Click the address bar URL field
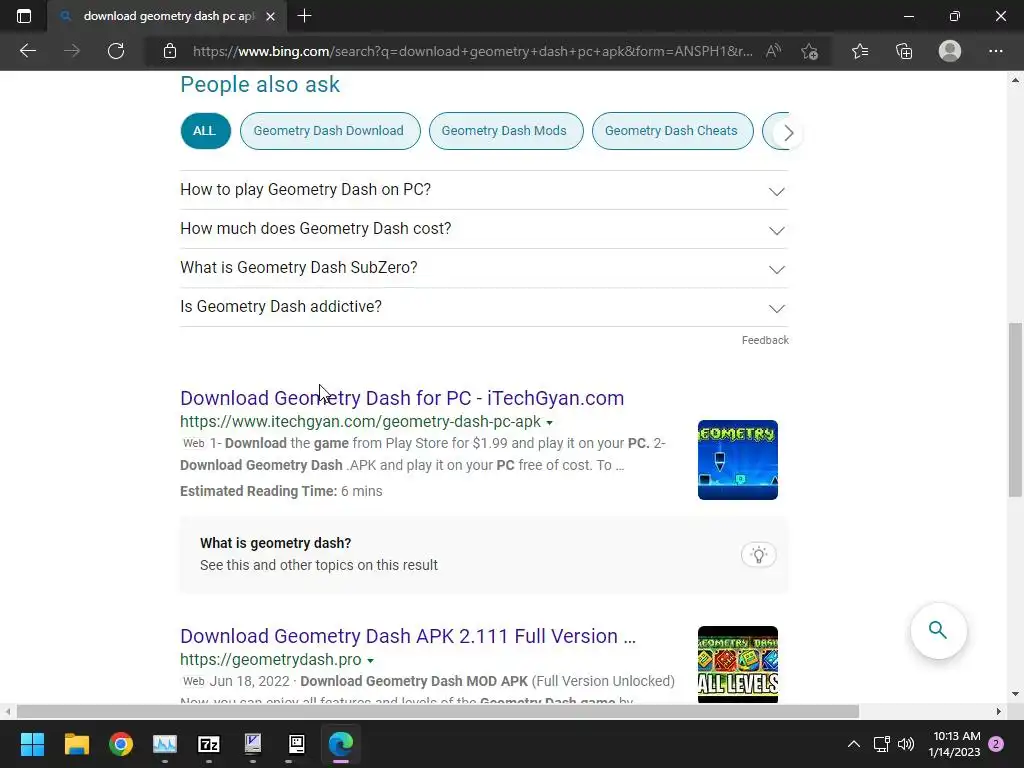 pyautogui.click(x=472, y=51)
